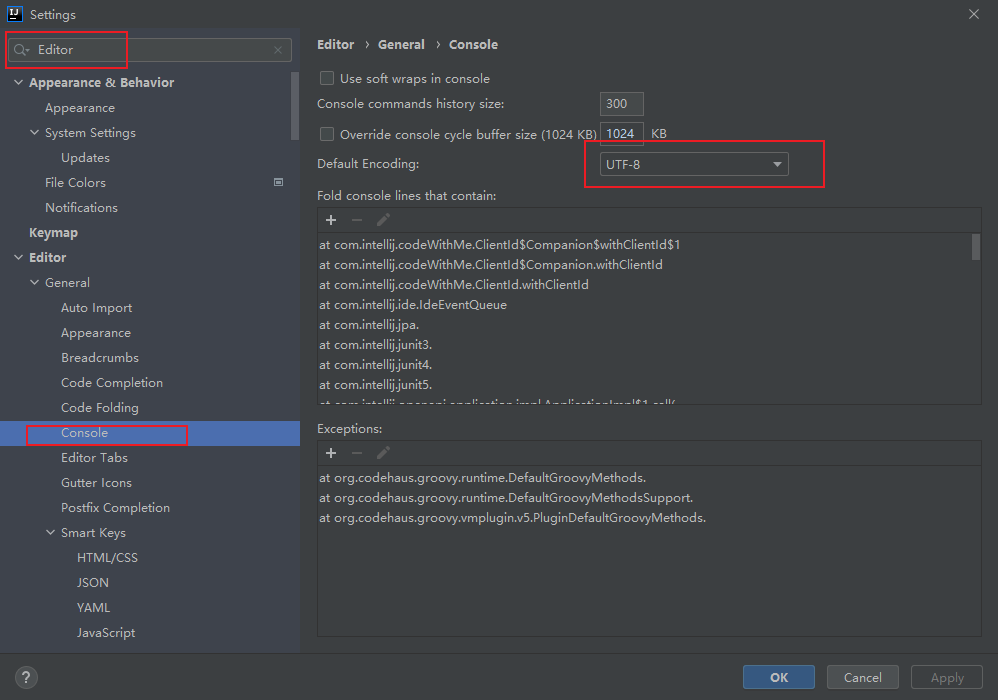Screen dimensions: 998x700
Task: Open the Code Completion settings
Action: 112,382
